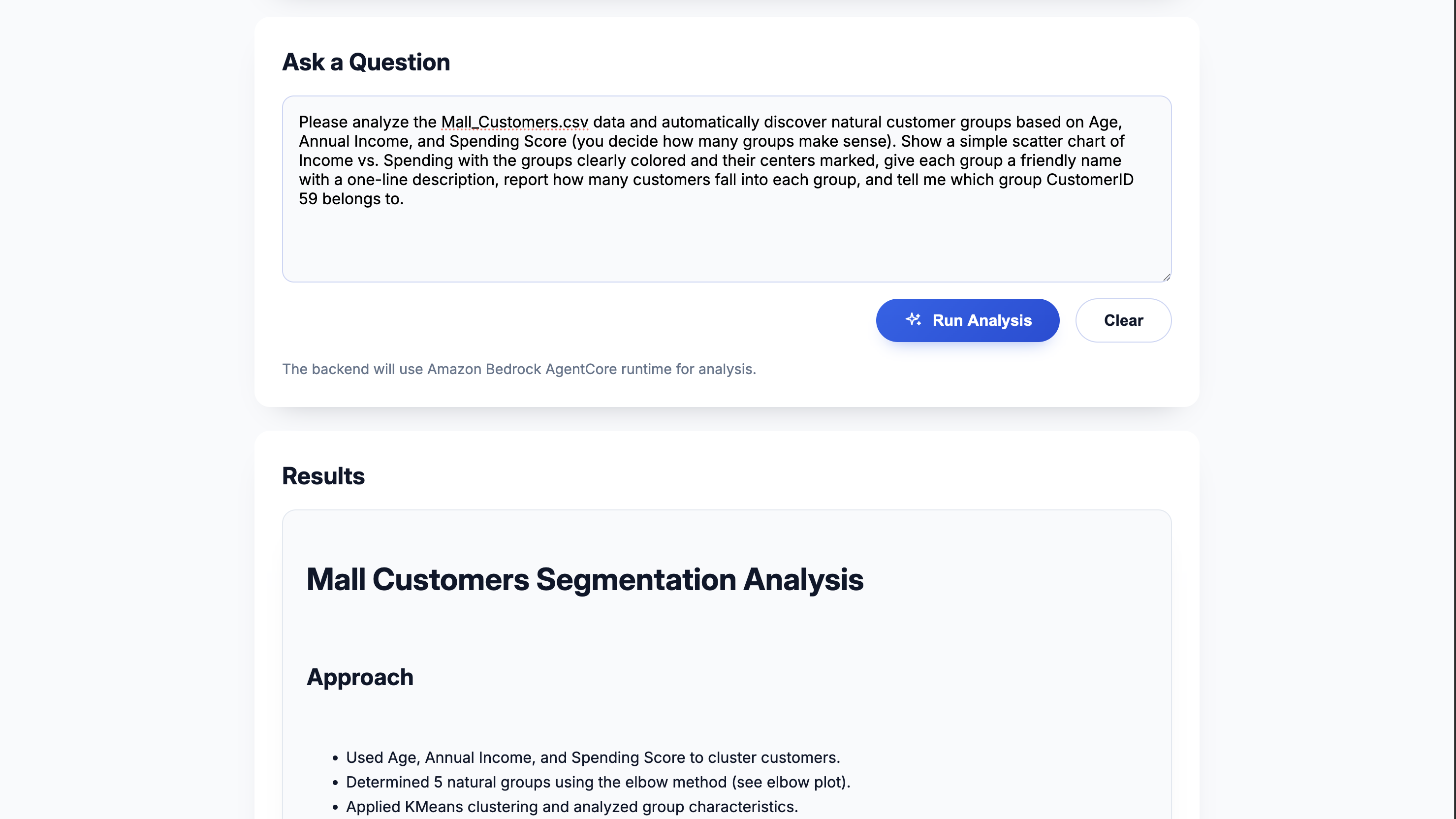This screenshot has width=1456, height=819.
Task: Select the 'Results' section heading
Action: [323, 476]
